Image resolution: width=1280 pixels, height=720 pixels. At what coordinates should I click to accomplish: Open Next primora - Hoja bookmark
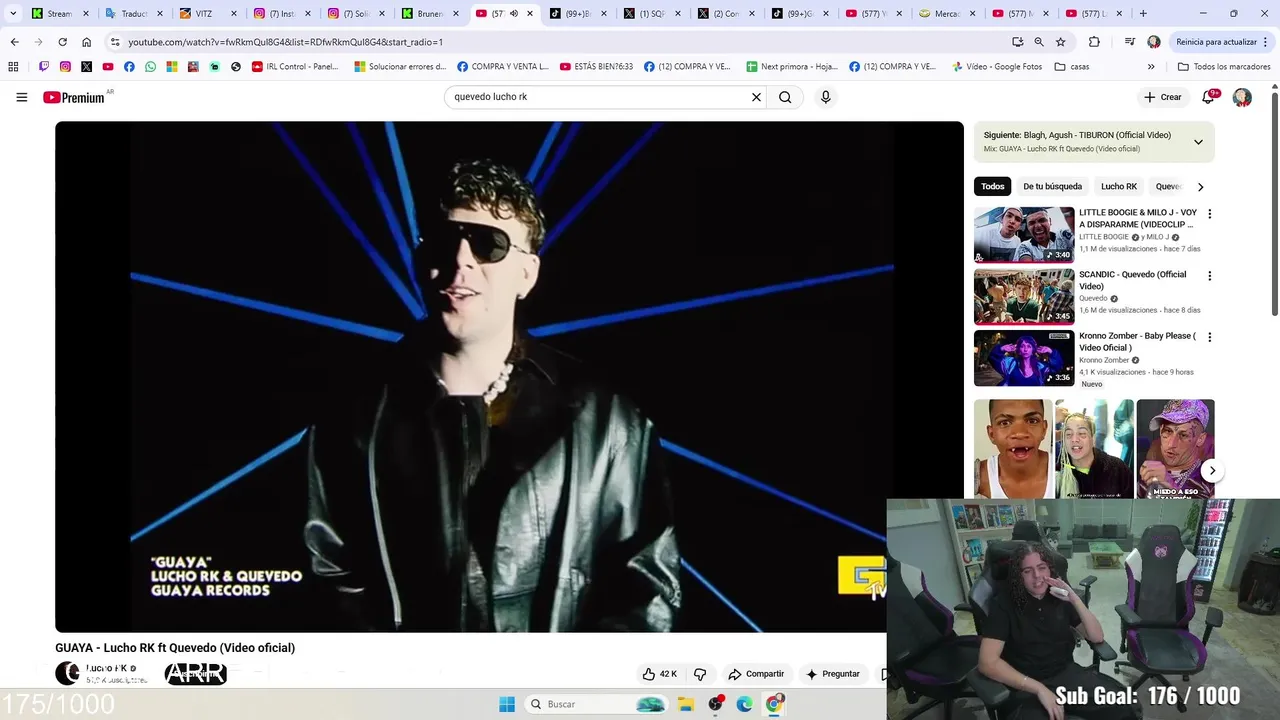[x=792, y=67]
